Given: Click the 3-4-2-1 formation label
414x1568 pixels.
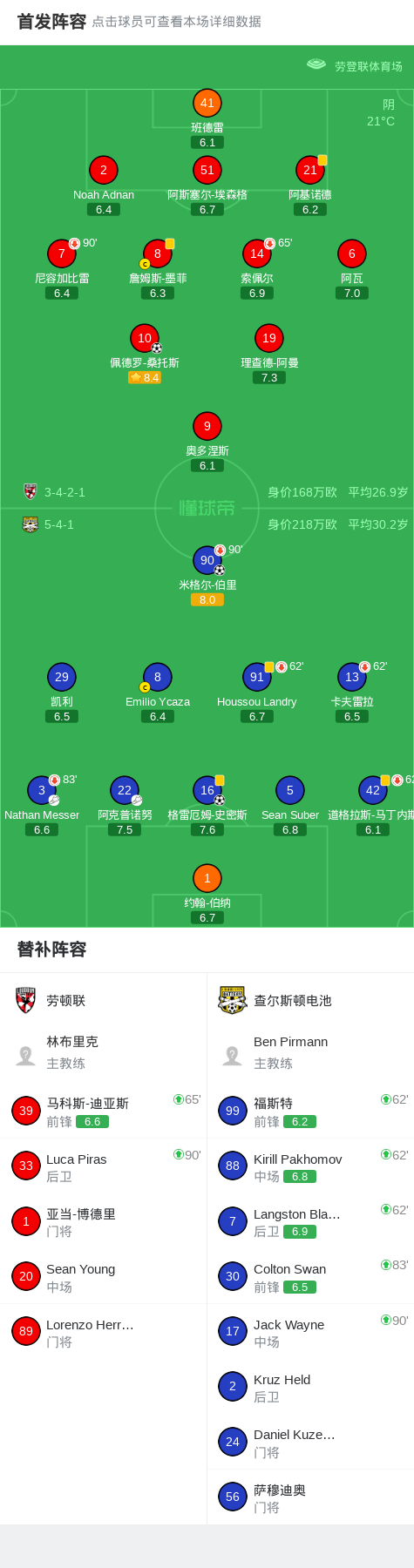Looking at the screenshot, I should tap(64, 492).
